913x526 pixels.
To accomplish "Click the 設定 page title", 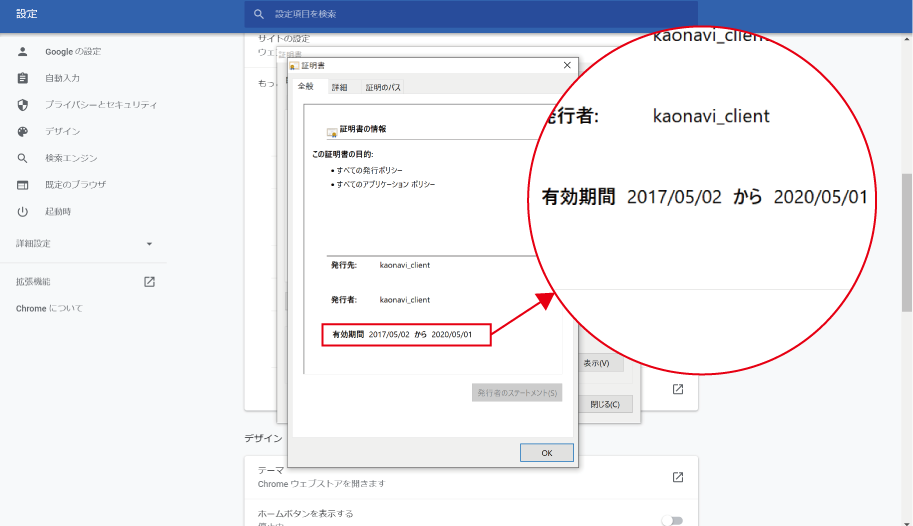I will (27, 14).
